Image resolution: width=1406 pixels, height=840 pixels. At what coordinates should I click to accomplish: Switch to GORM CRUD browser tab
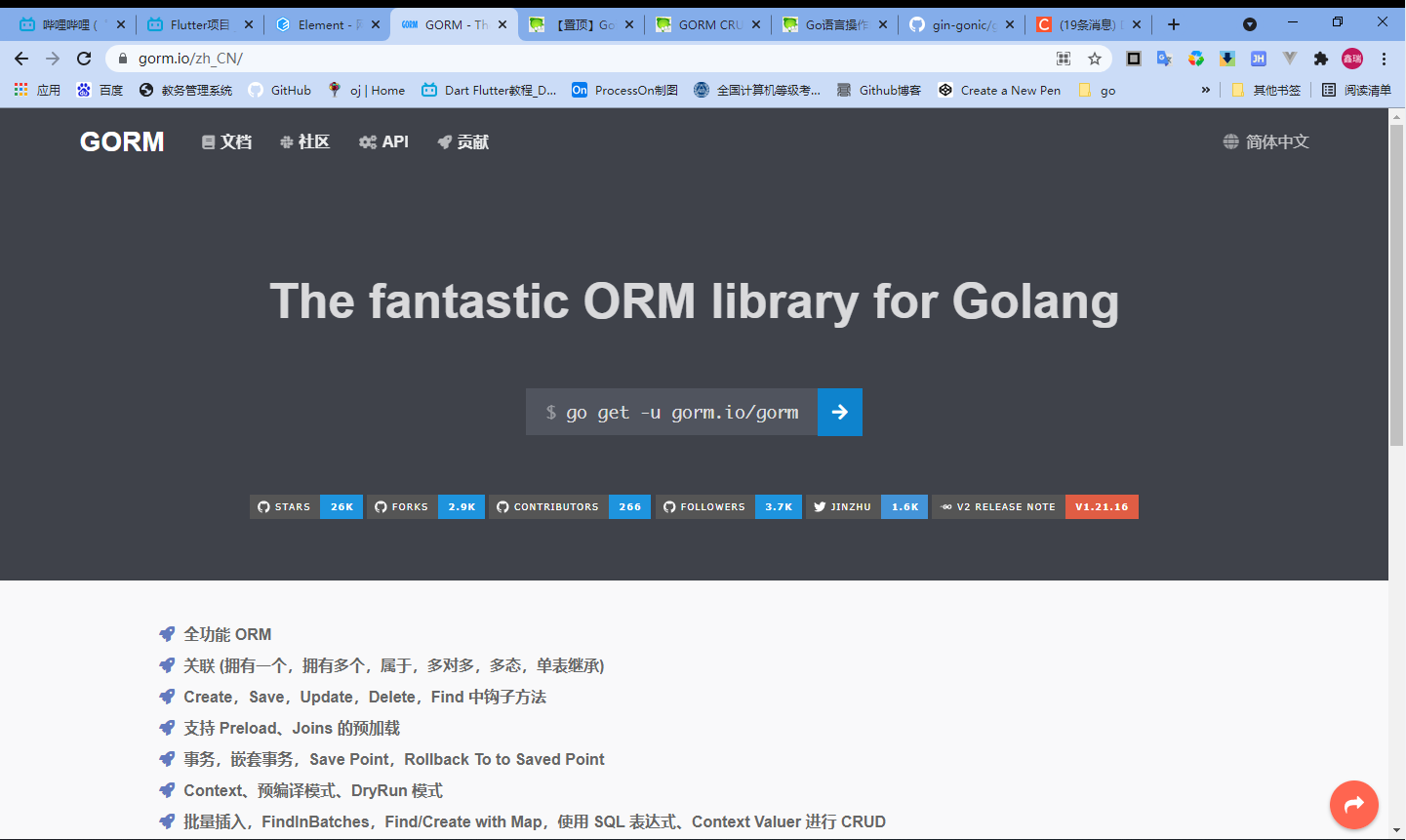708,24
